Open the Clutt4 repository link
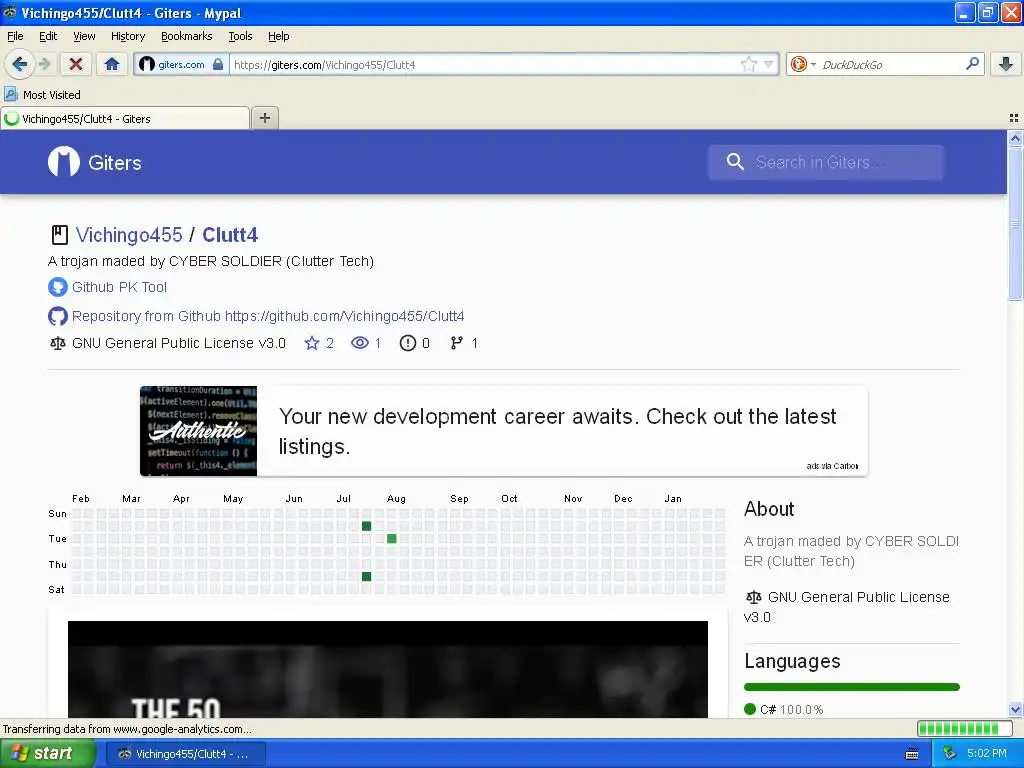 pos(230,235)
